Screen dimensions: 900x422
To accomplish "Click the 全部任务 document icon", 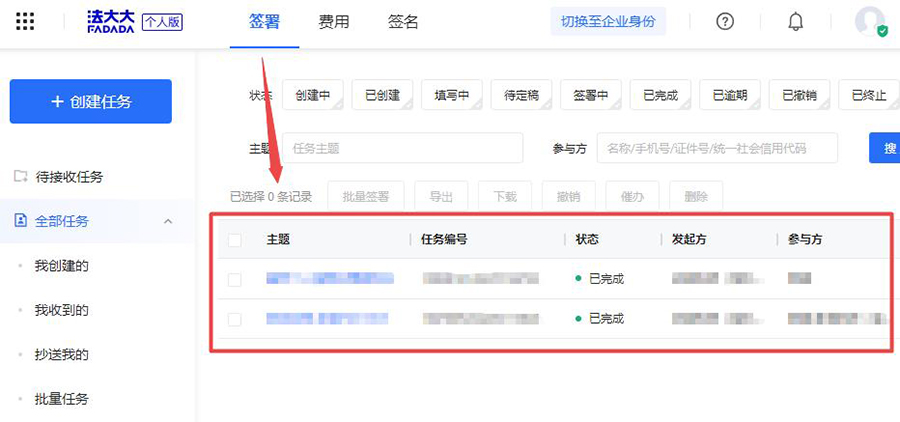I will [20, 221].
